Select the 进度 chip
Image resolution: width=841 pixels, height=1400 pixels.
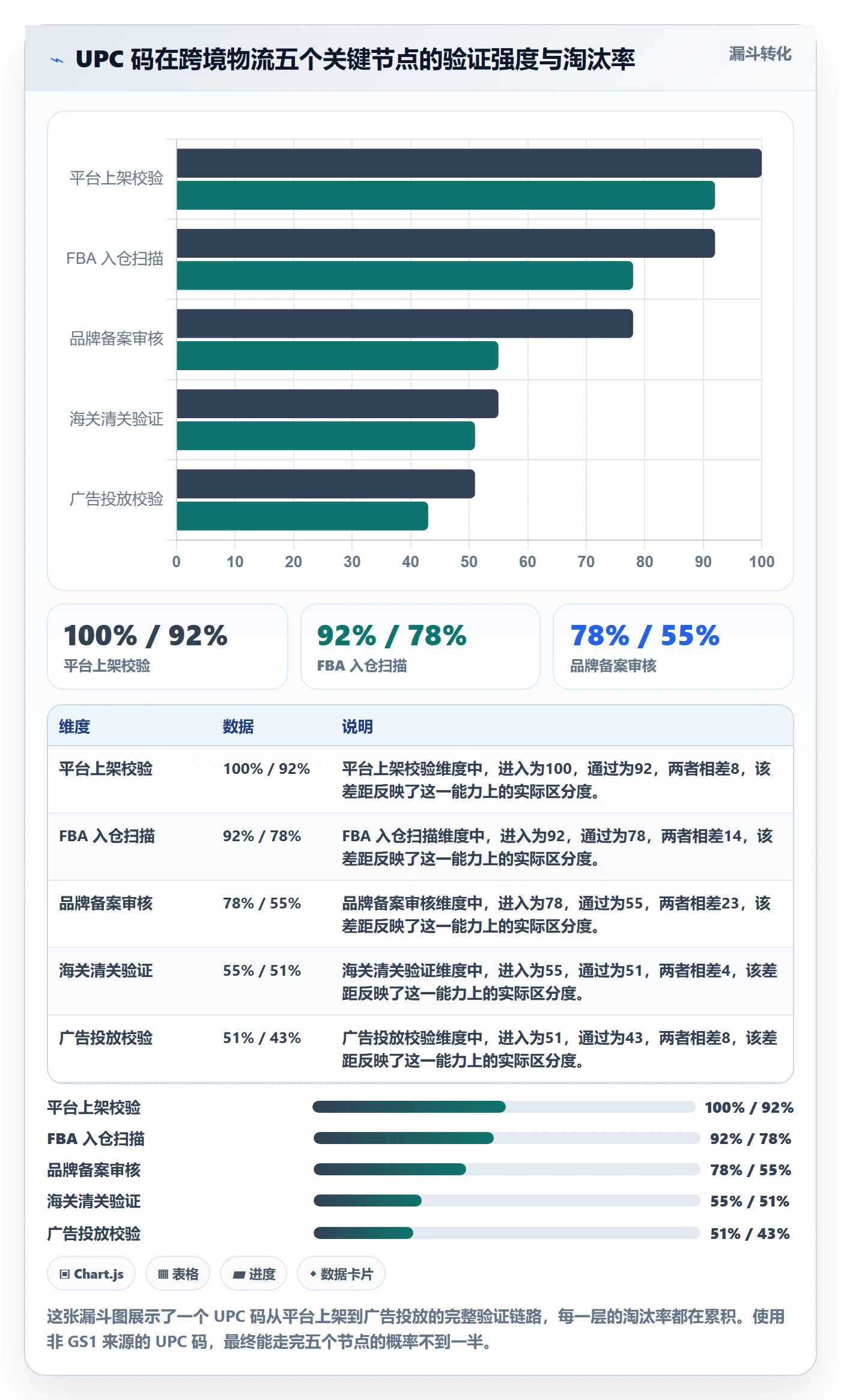[254, 1274]
